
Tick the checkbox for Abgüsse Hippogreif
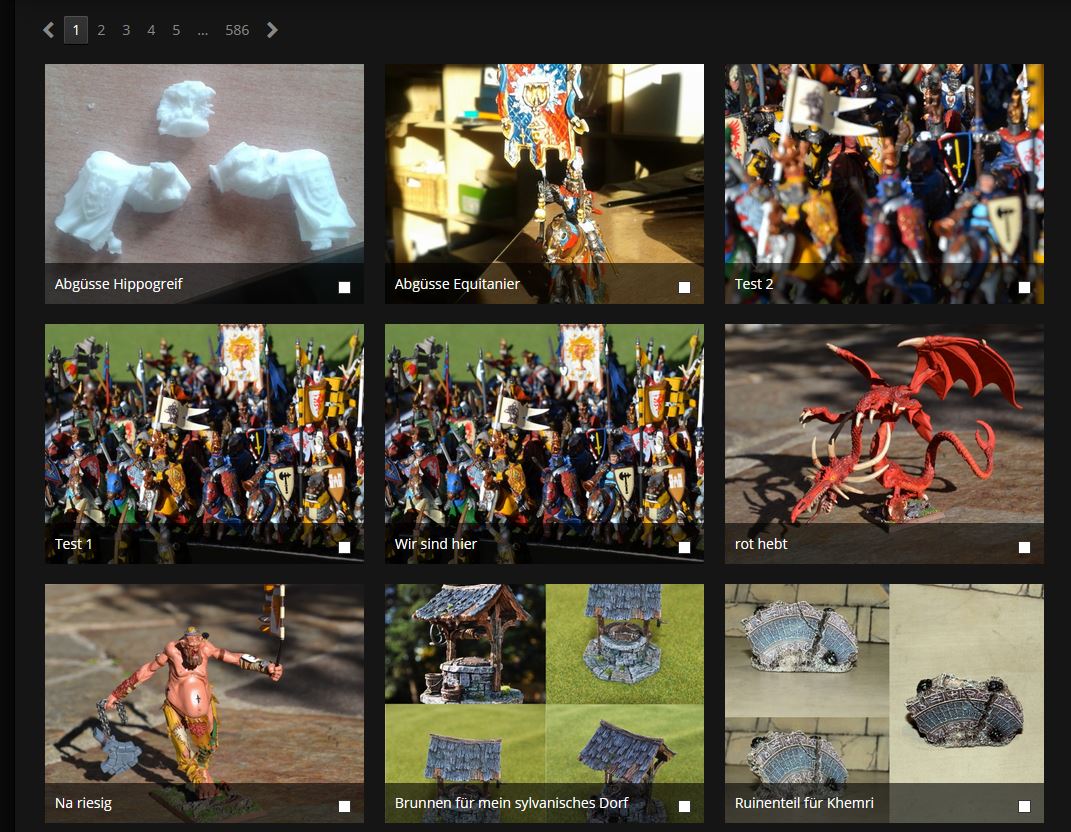(x=344, y=287)
